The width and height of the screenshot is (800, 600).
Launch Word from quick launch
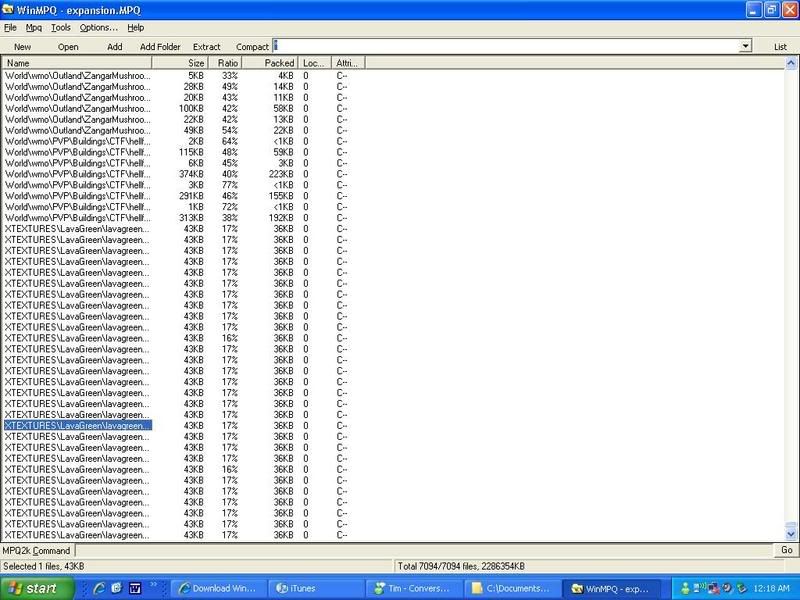click(135, 588)
